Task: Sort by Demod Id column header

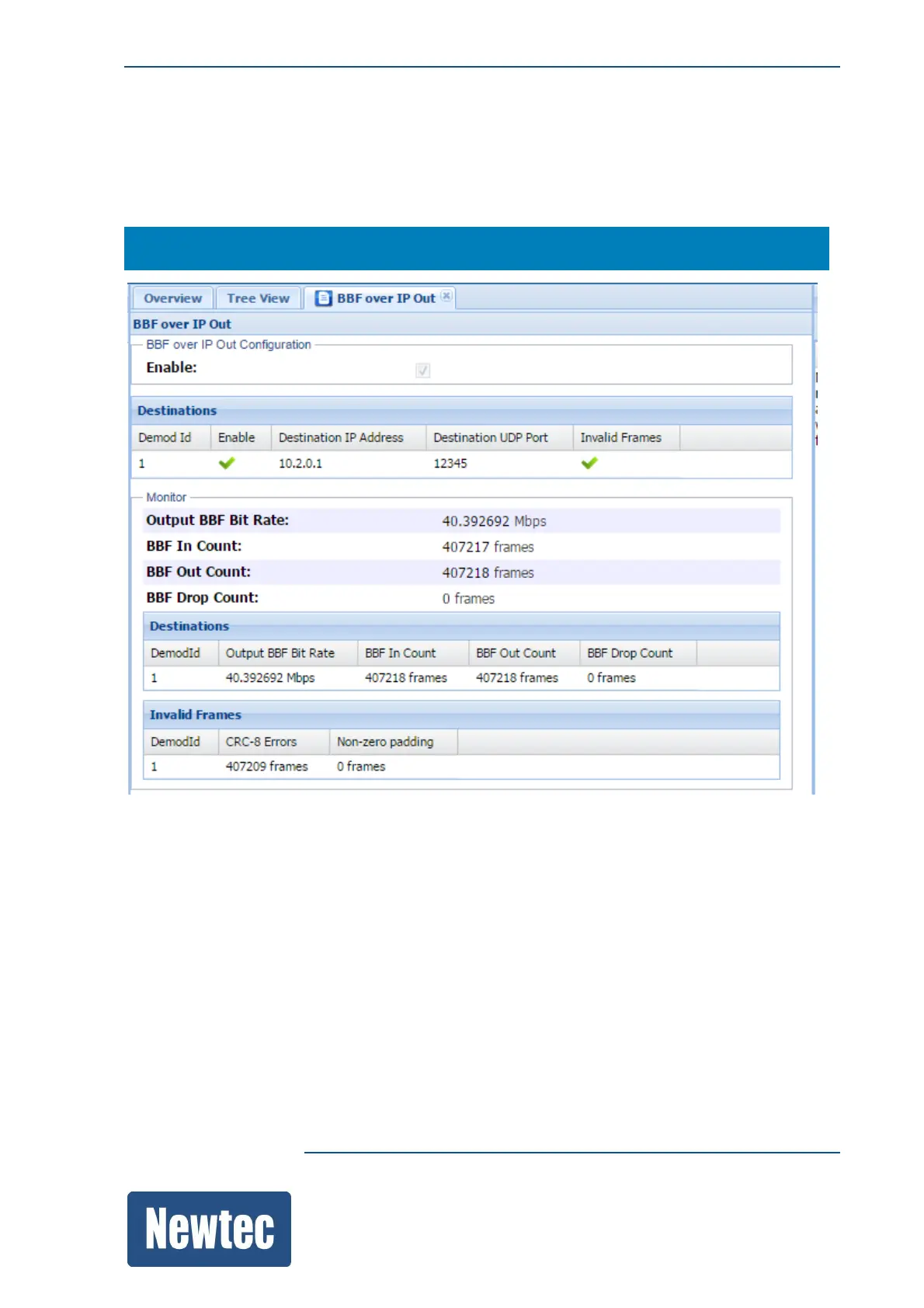Action: [x=171, y=438]
